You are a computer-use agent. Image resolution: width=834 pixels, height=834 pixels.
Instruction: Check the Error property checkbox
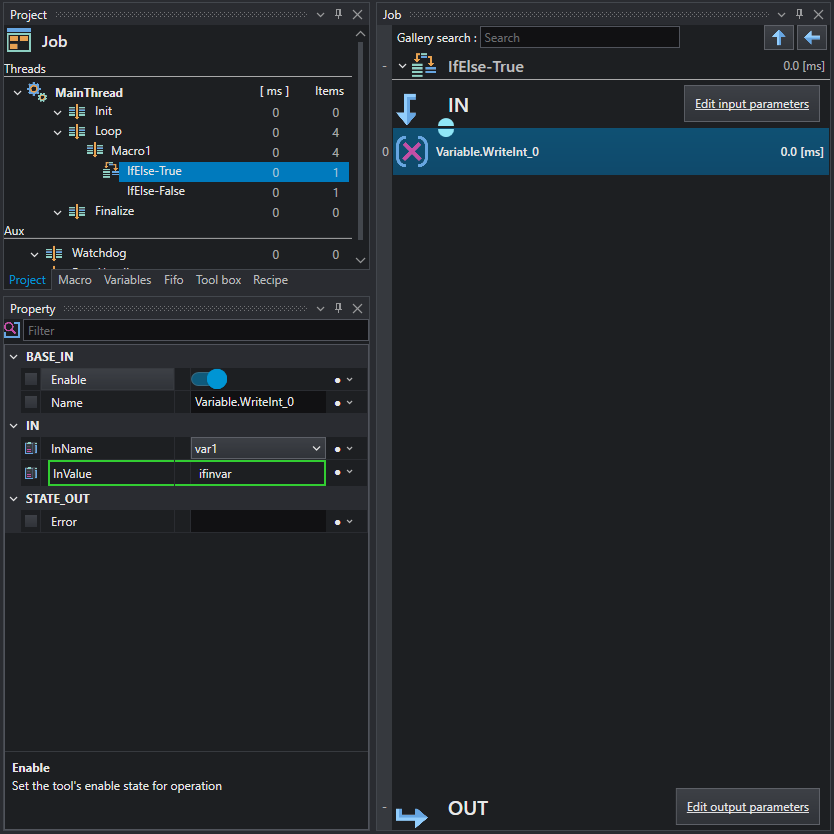[x=31, y=521]
